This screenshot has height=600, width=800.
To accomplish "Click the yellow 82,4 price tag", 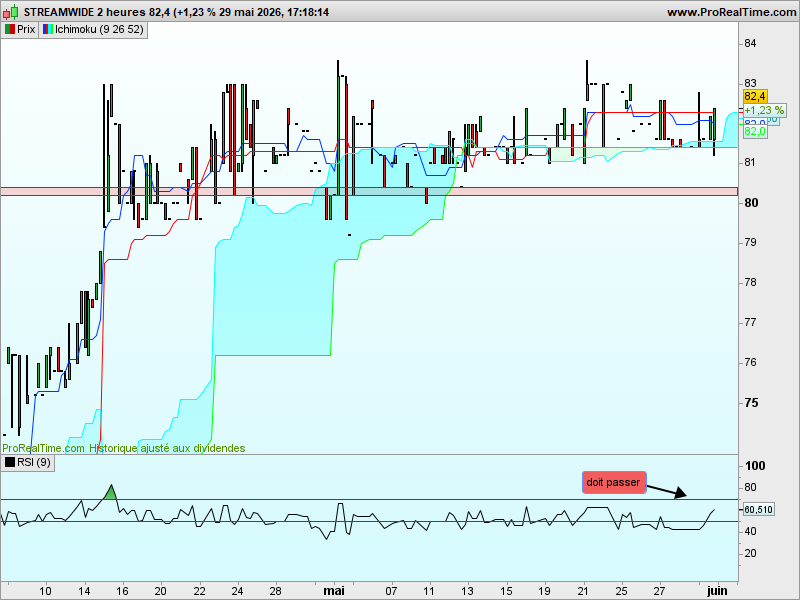I will 755,96.
